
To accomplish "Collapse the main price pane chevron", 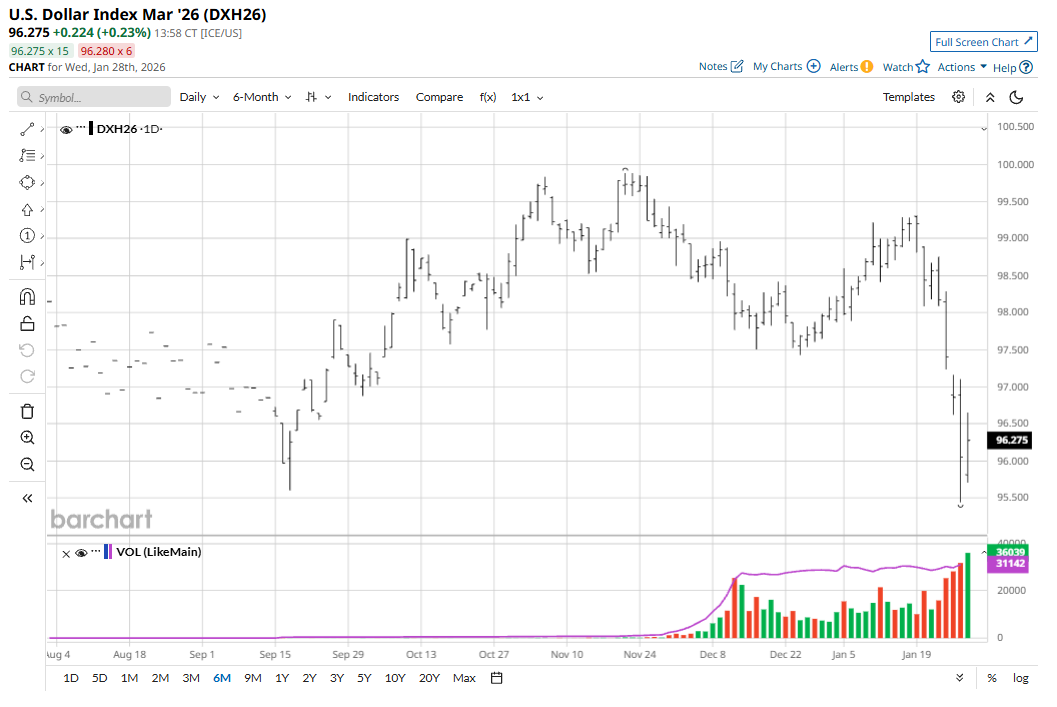I will click(x=984, y=129).
